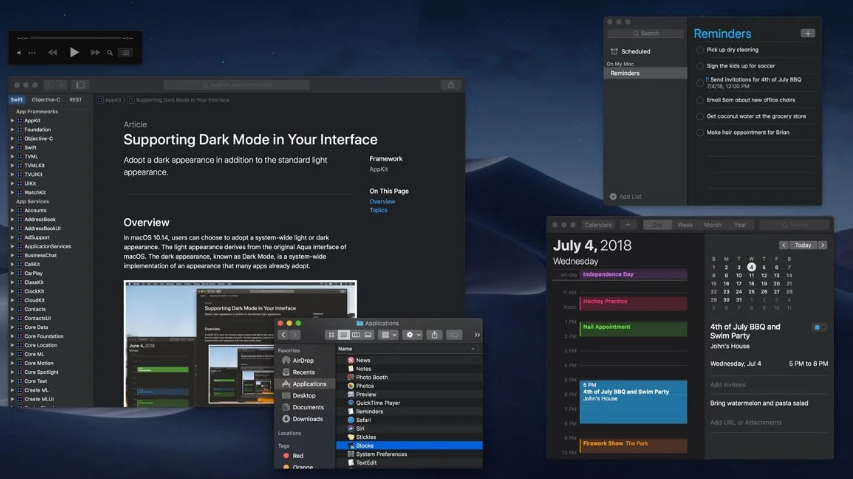The image size is (853, 479).
Task: Switch Finder to icon view
Action: pyautogui.click(x=331, y=335)
